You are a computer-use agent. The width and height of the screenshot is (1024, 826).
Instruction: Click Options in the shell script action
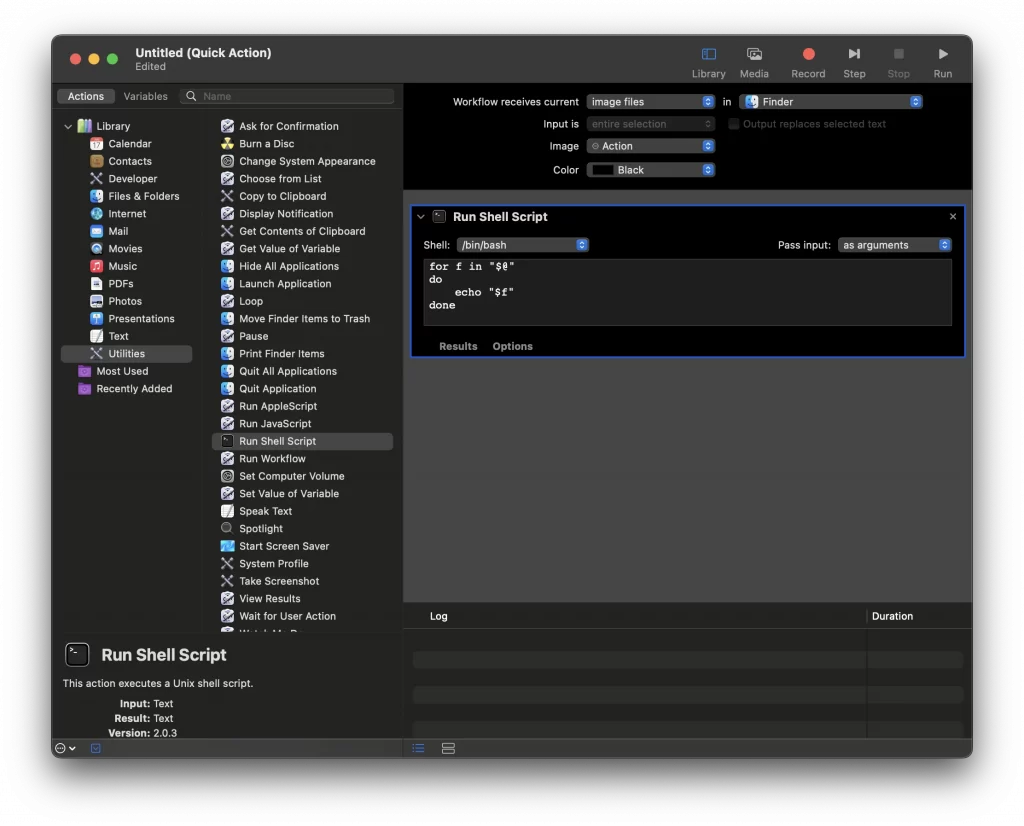(512, 346)
